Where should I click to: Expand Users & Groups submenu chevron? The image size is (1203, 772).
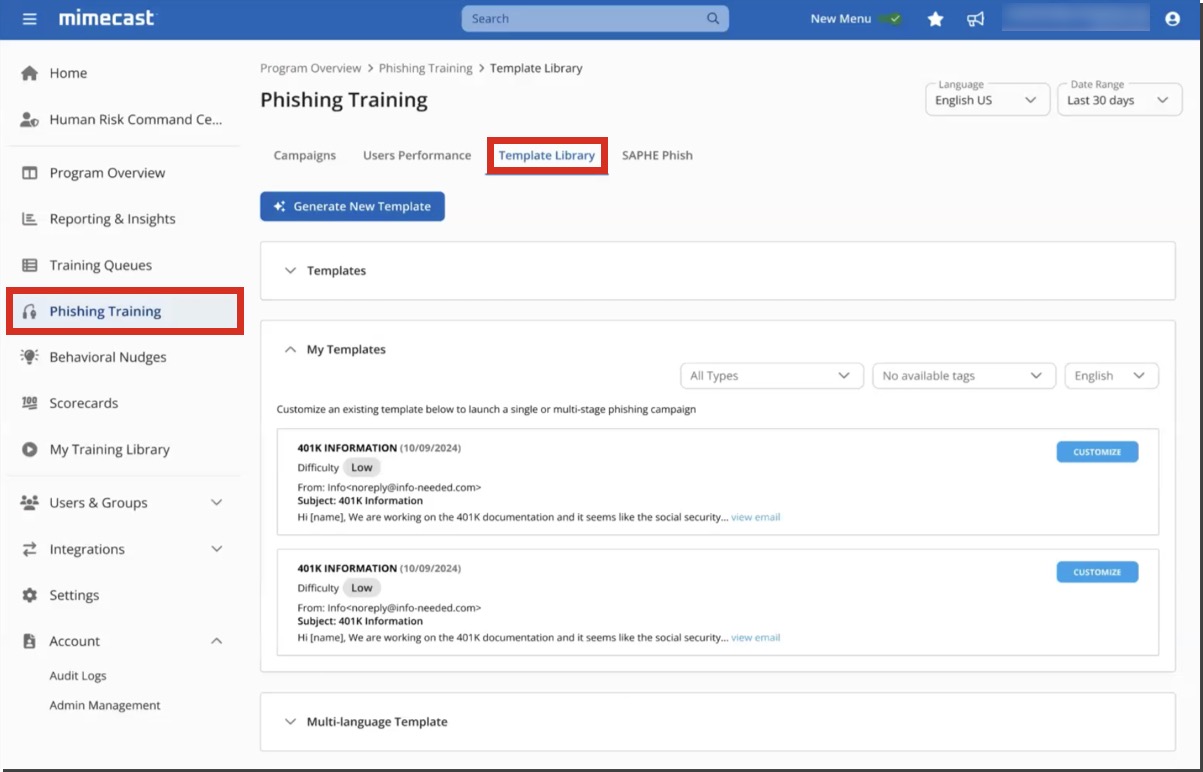pos(216,503)
